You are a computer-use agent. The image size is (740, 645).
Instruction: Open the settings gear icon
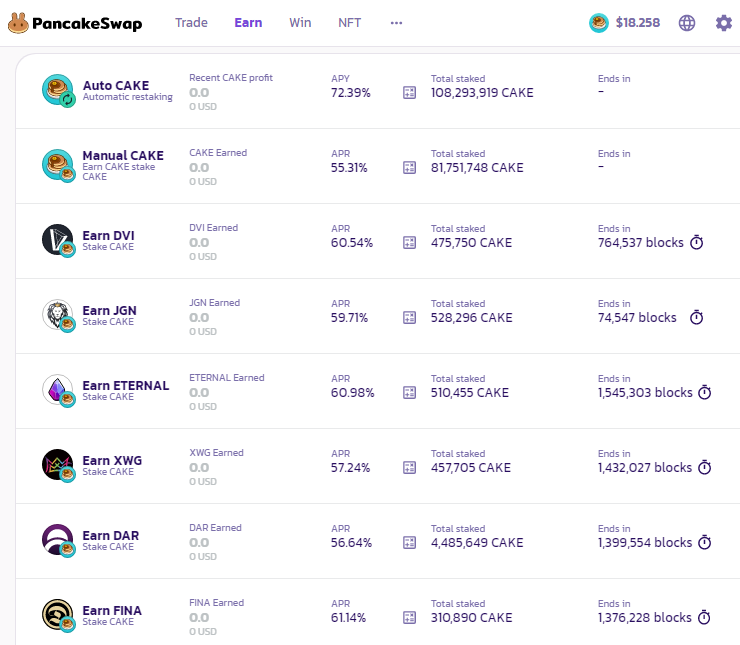pos(724,23)
